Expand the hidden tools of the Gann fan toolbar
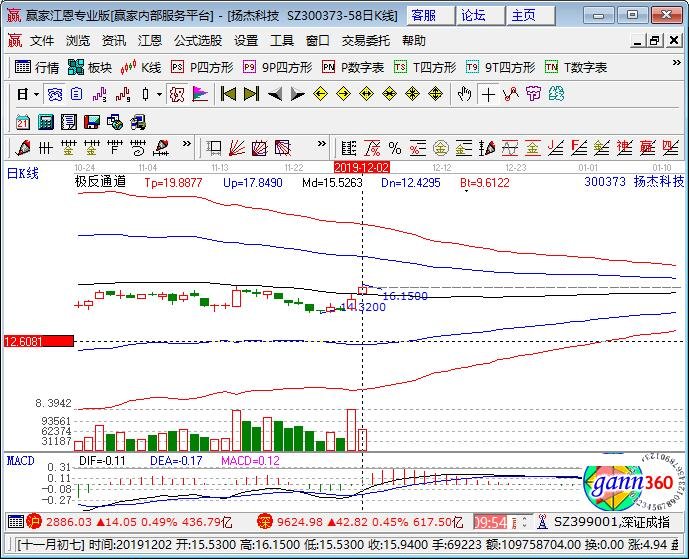 (322, 144)
